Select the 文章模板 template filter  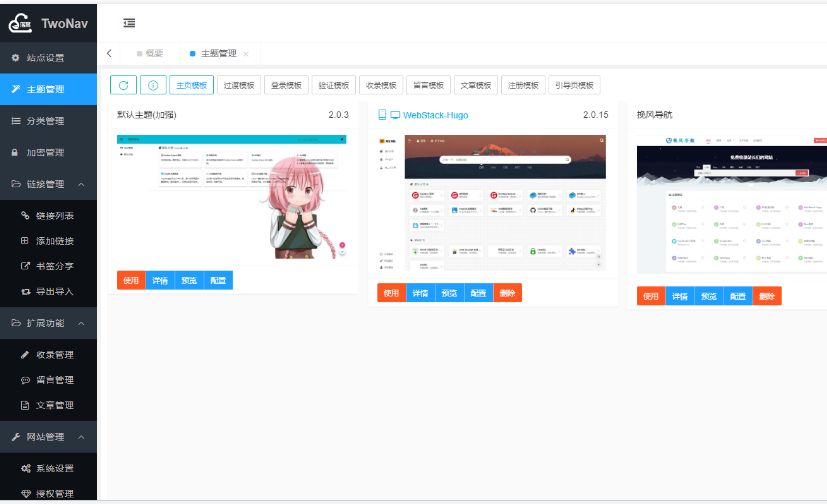[476, 85]
